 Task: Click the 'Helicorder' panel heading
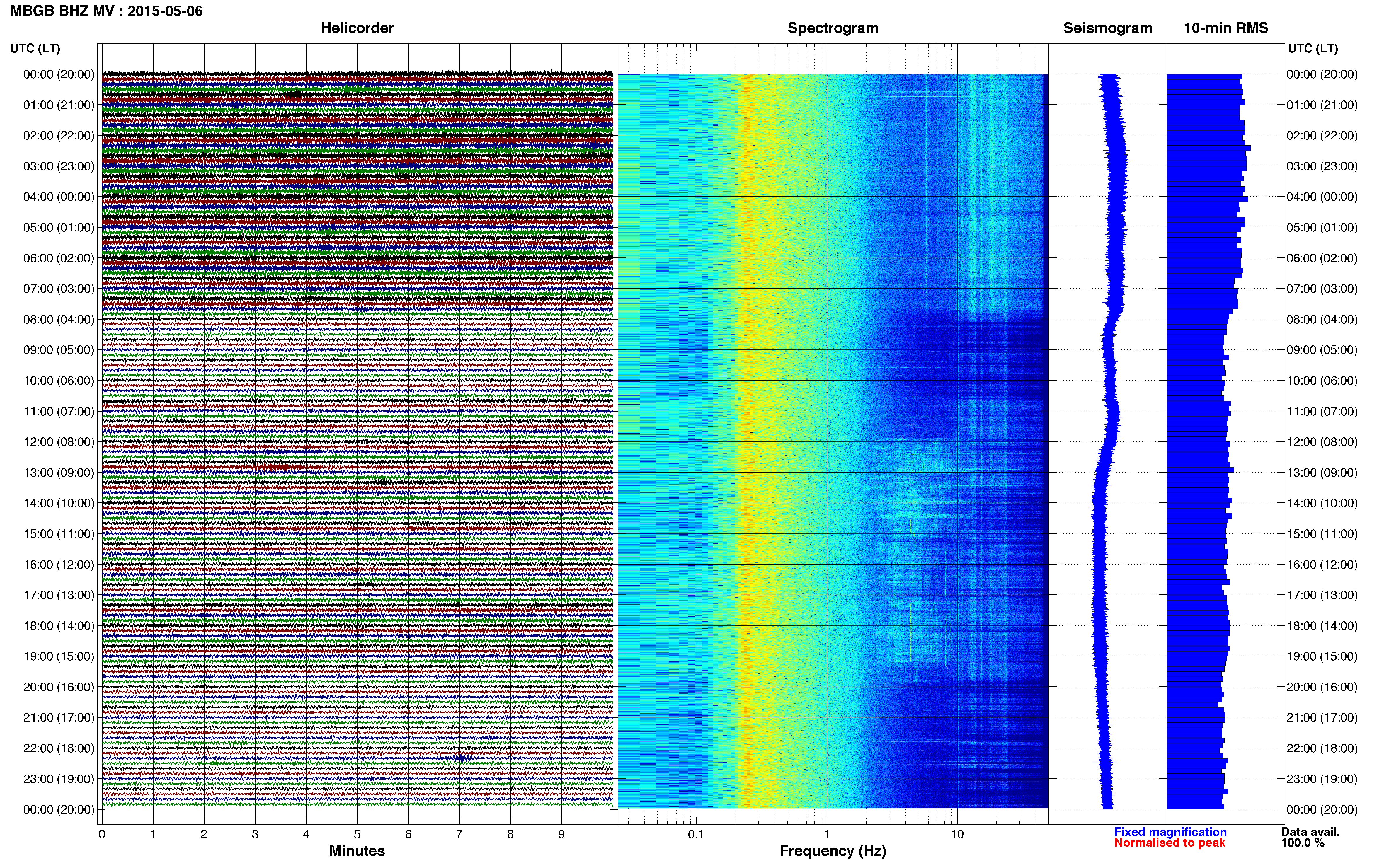tap(357, 28)
